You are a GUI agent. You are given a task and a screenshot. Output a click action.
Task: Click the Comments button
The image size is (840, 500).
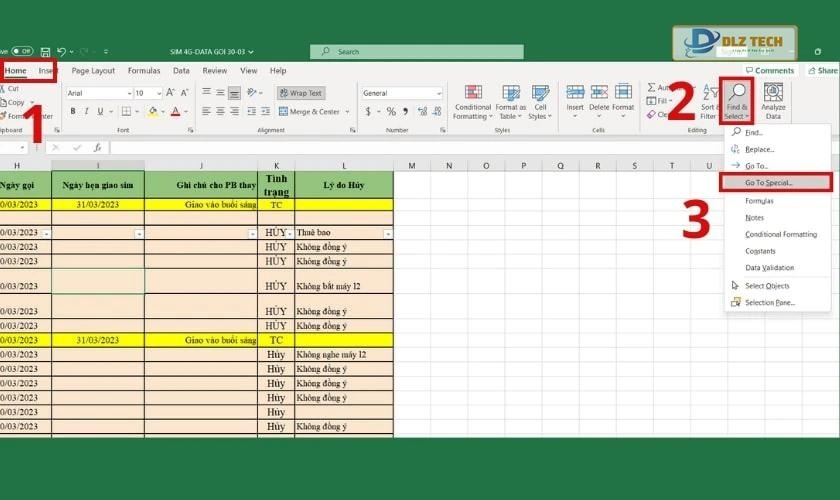(769, 71)
